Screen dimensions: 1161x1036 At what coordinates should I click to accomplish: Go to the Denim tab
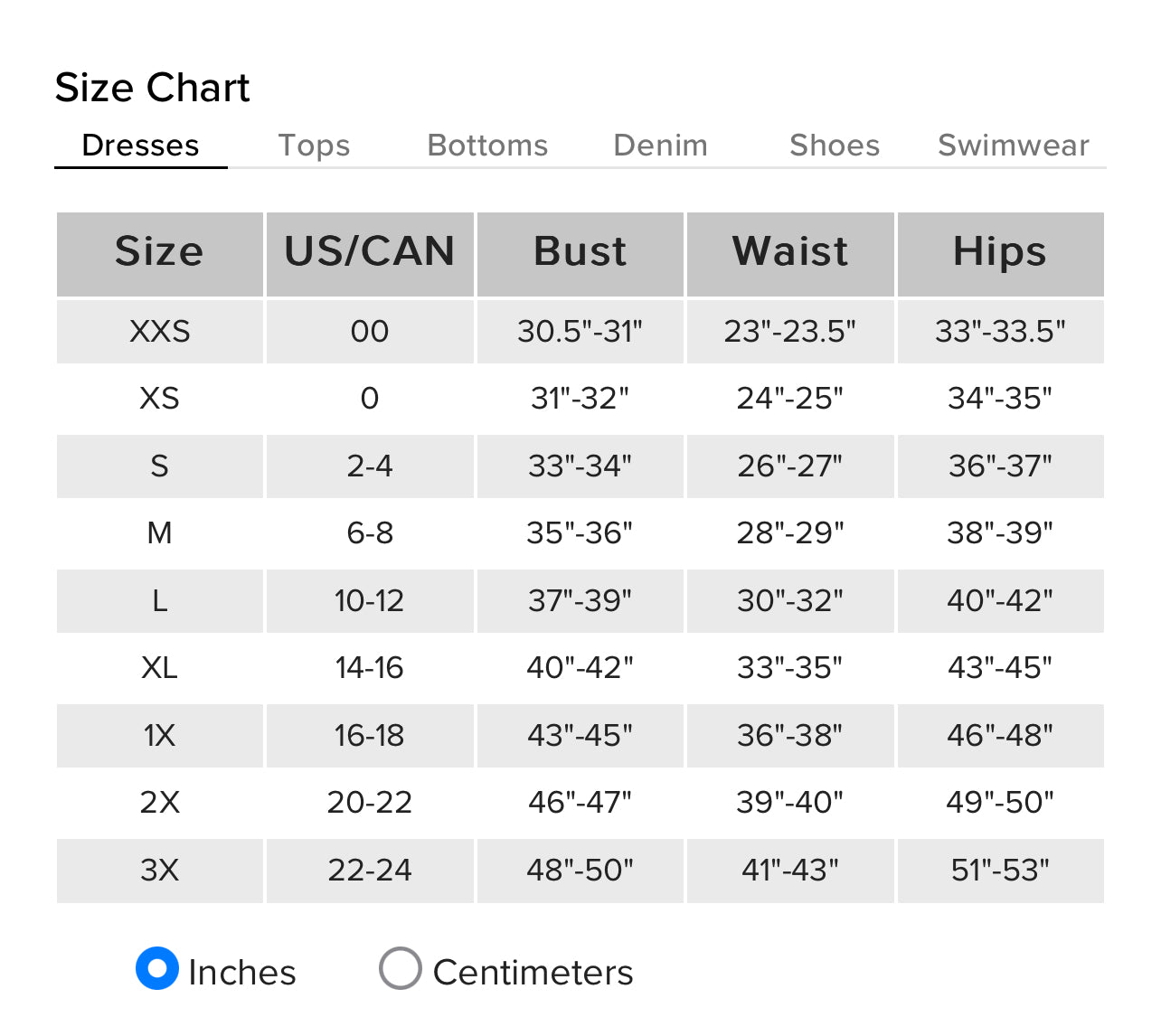(x=660, y=146)
